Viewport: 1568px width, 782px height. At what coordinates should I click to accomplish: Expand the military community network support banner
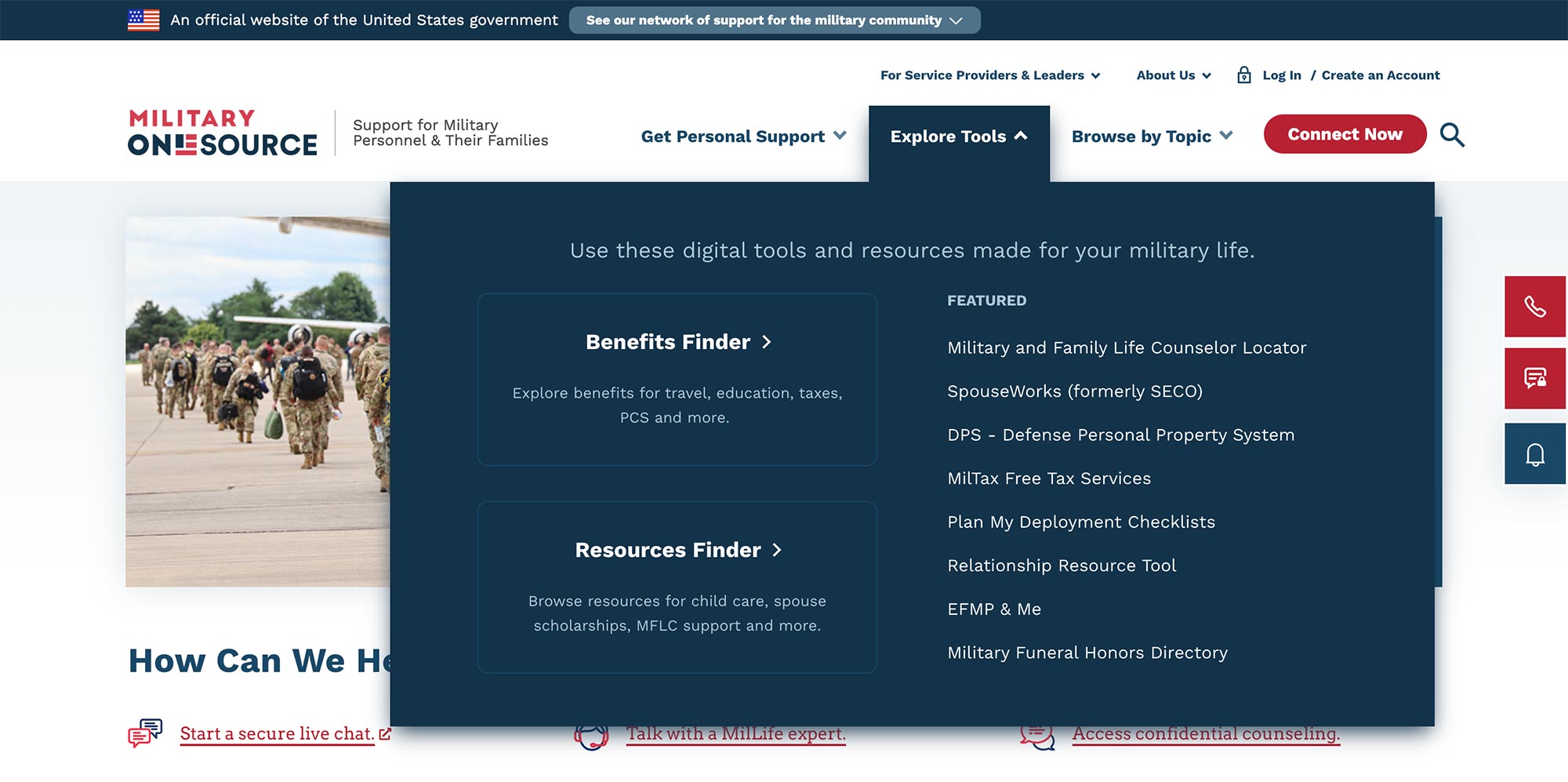(774, 20)
